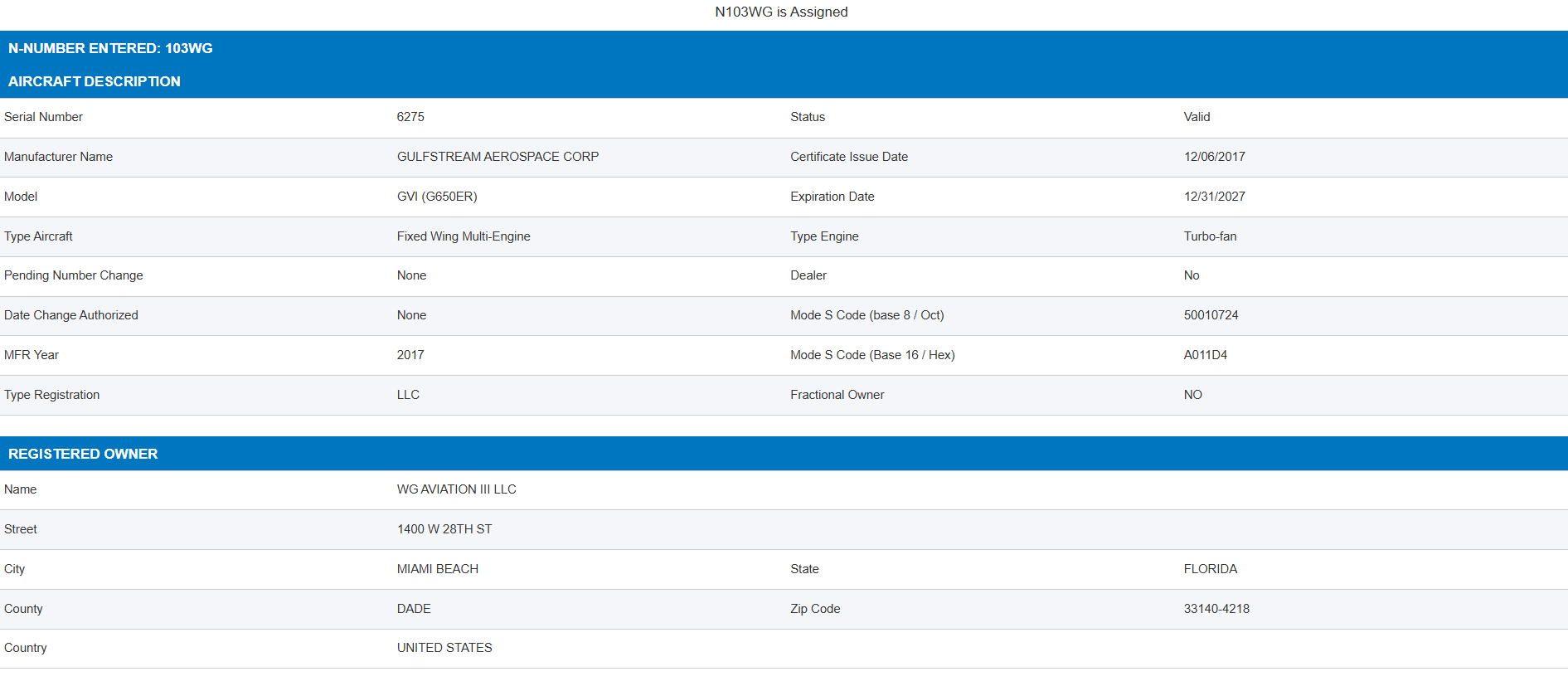
Task: Click the N-Number Entered: 103WG header
Action: click(110, 48)
